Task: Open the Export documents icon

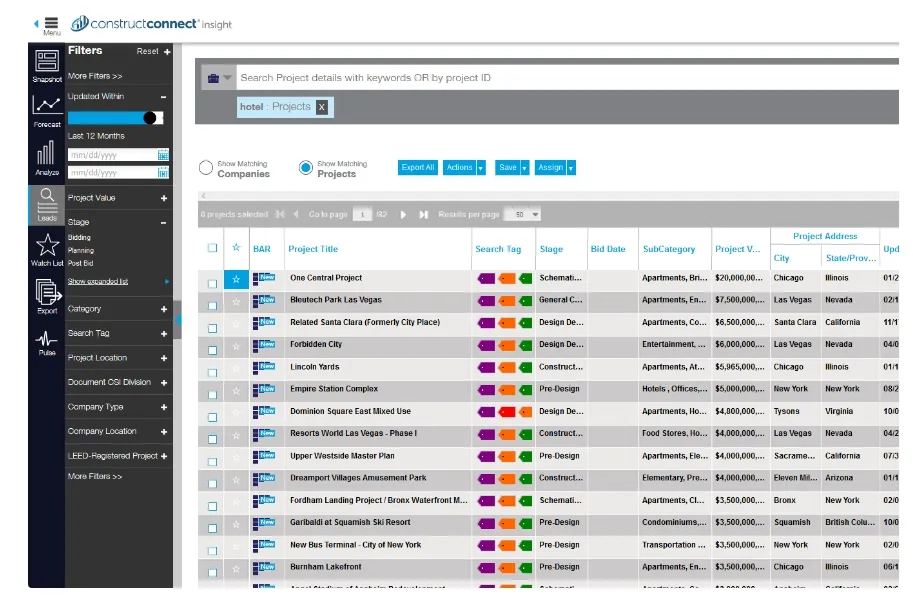Action: tap(48, 292)
